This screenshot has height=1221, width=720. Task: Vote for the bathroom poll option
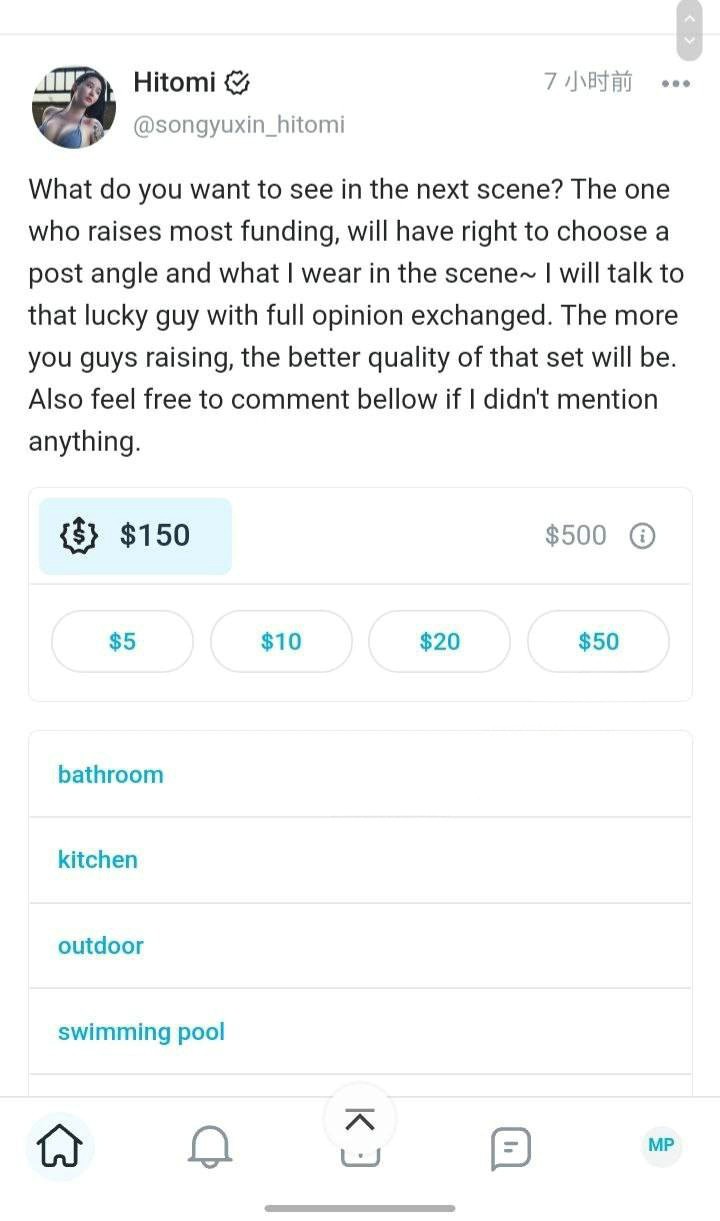click(110, 775)
